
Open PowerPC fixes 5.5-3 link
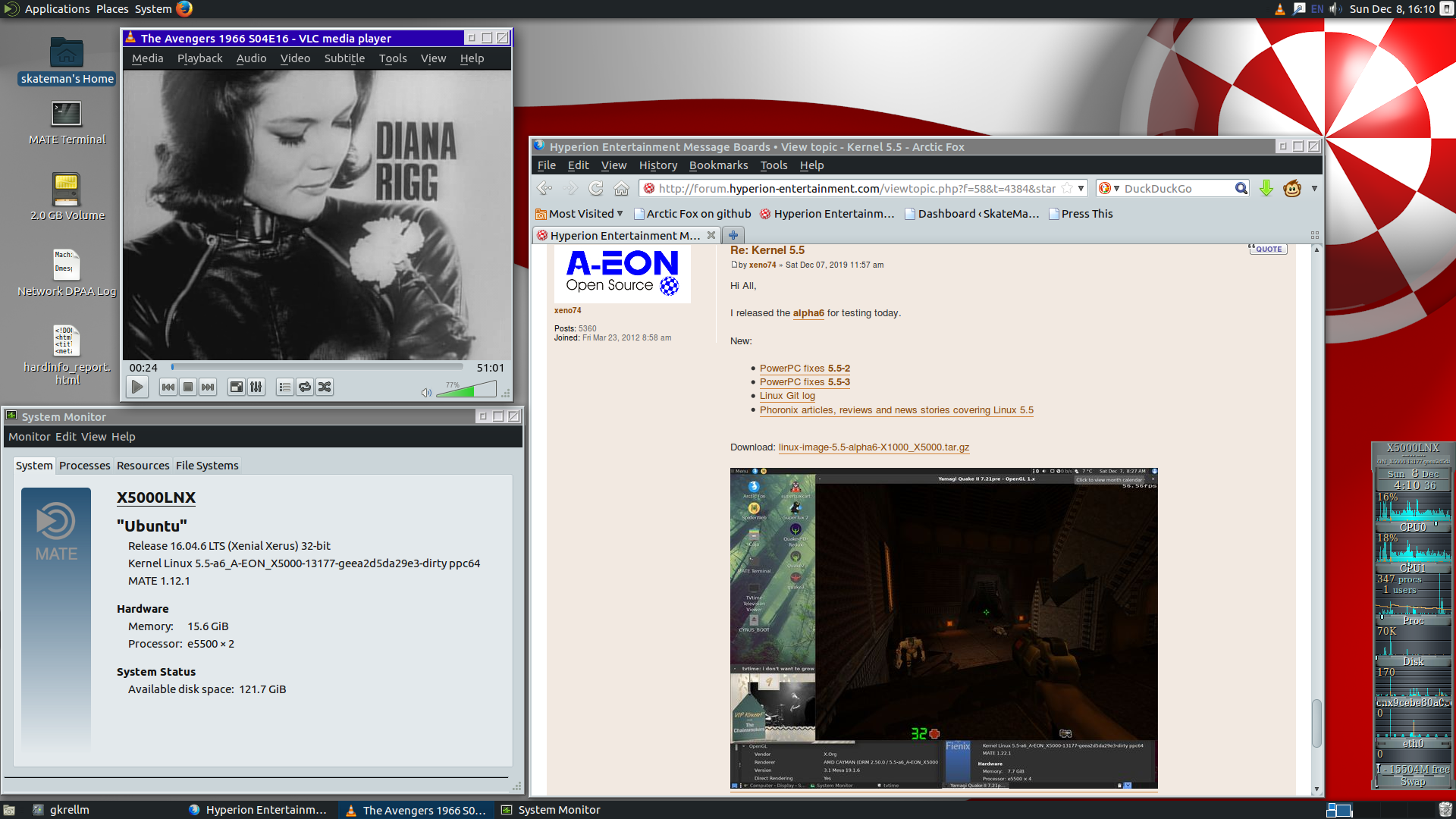pyautogui.click(x=805, y=382)
